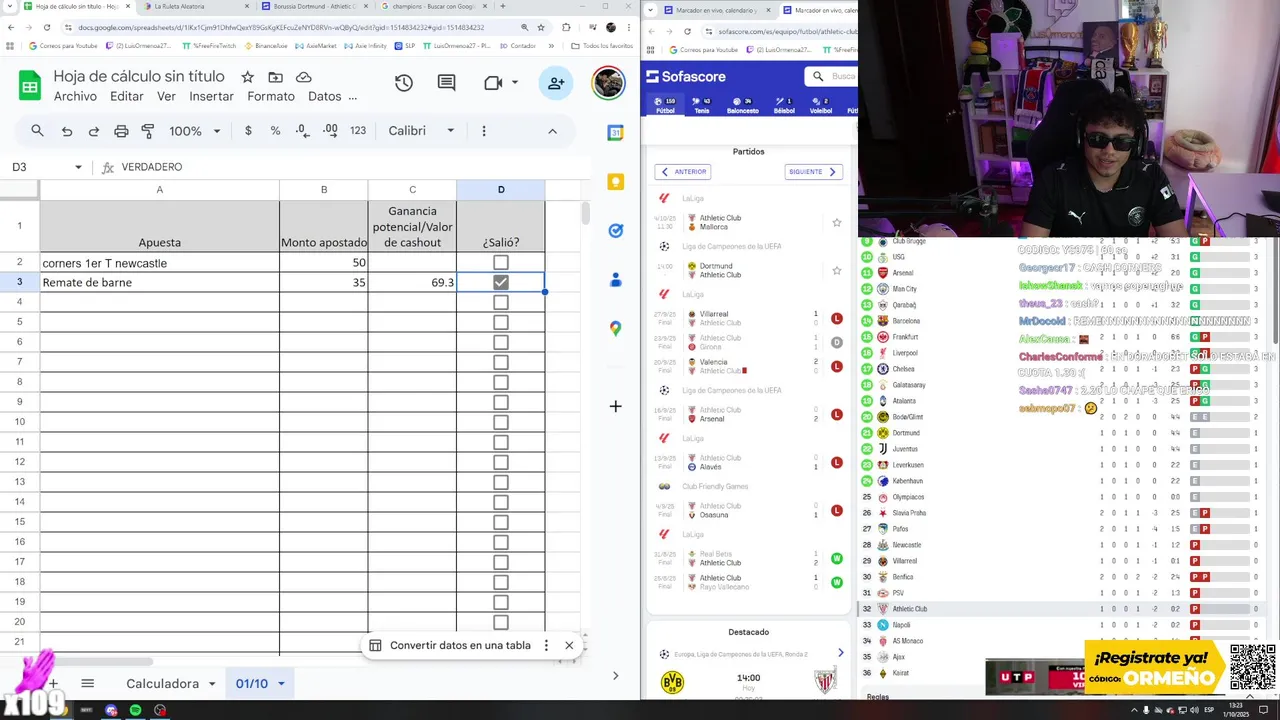Increase decimal places
The image size is (1280, 720).
tap(330, 131)
